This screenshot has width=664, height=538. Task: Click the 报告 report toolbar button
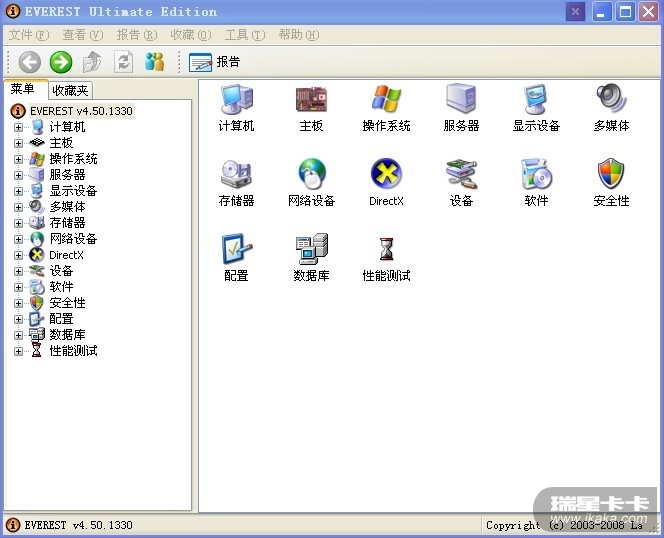[x=215, y=62]
